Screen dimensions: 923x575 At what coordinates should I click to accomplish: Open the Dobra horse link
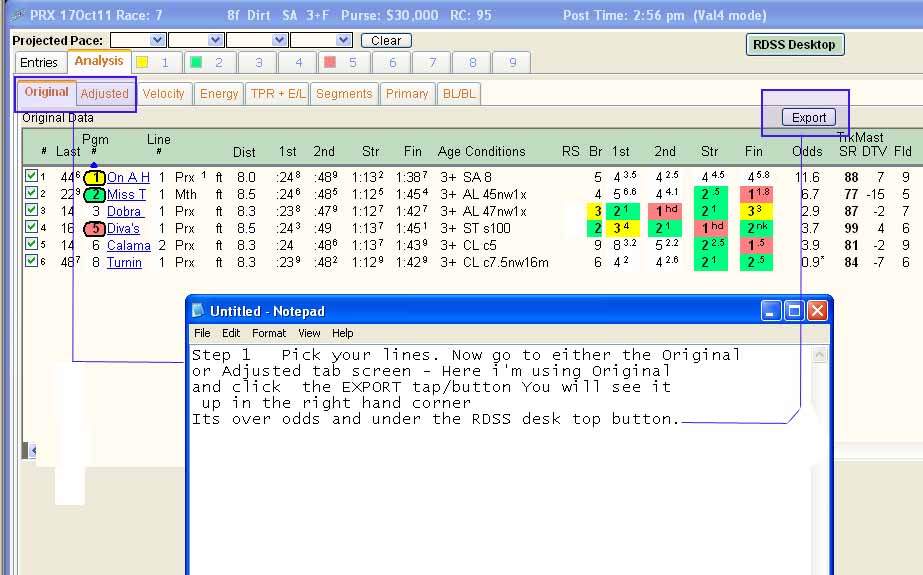tap(124, 211)
